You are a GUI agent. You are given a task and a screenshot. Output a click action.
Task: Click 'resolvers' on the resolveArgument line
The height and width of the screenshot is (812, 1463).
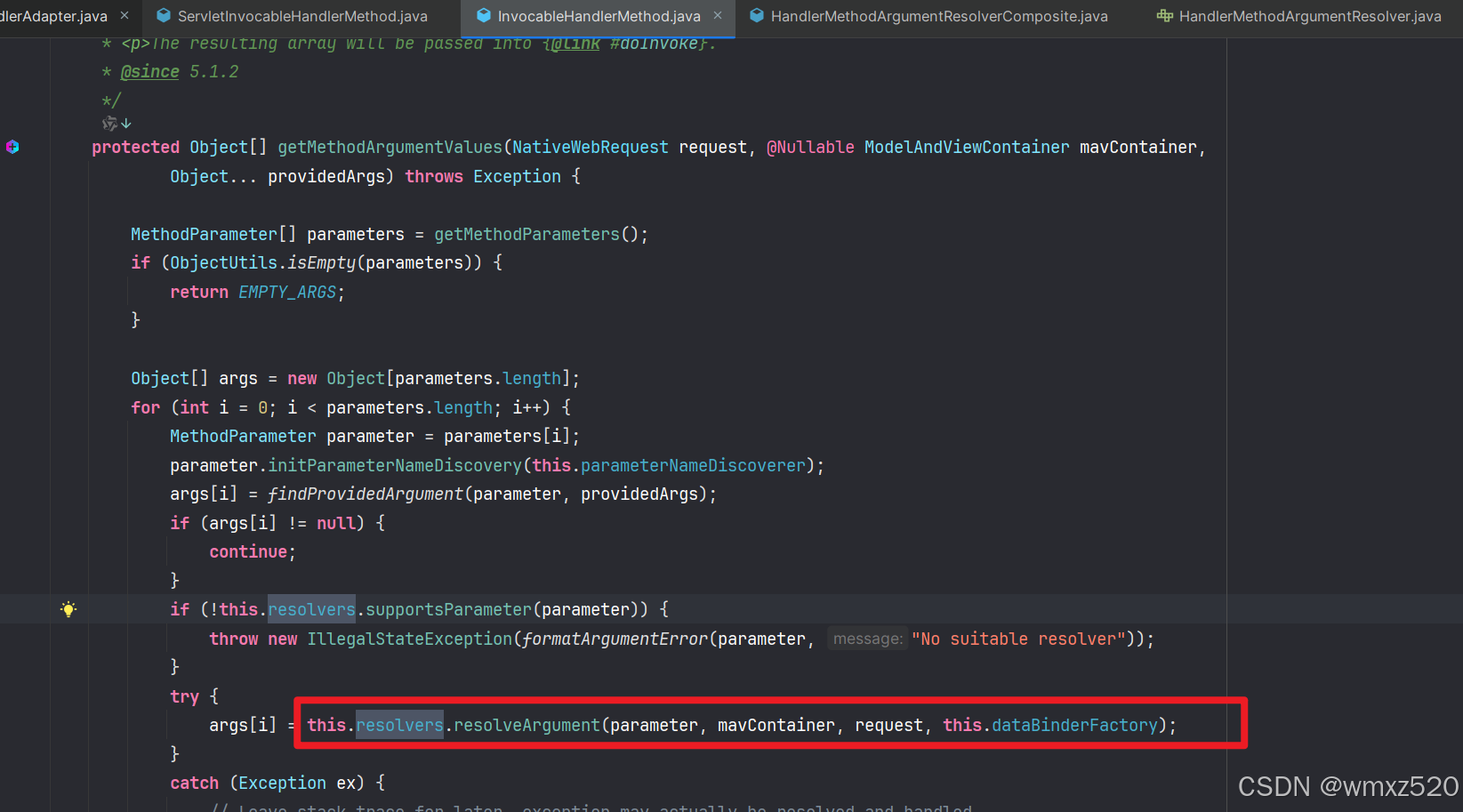[399, 725]
